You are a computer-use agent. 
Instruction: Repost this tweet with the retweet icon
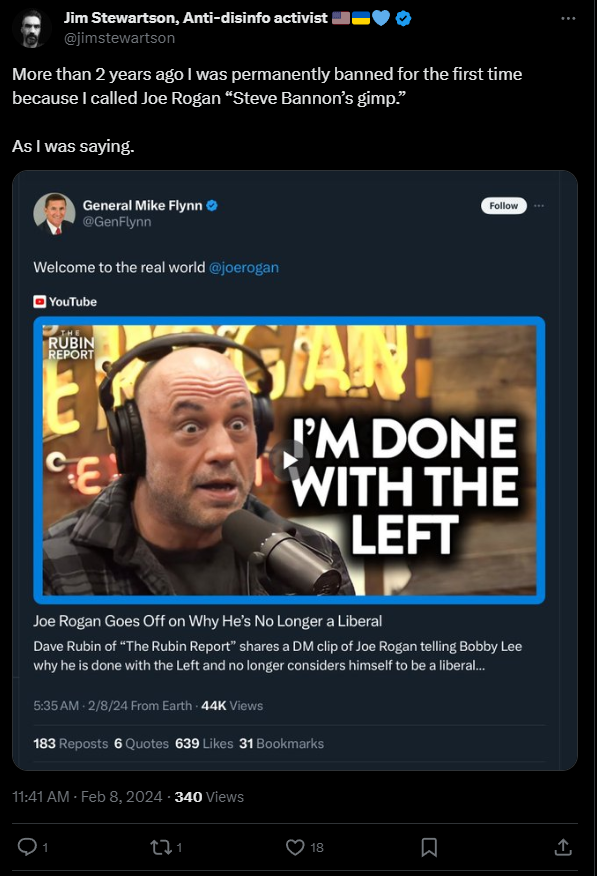point(161,848)
